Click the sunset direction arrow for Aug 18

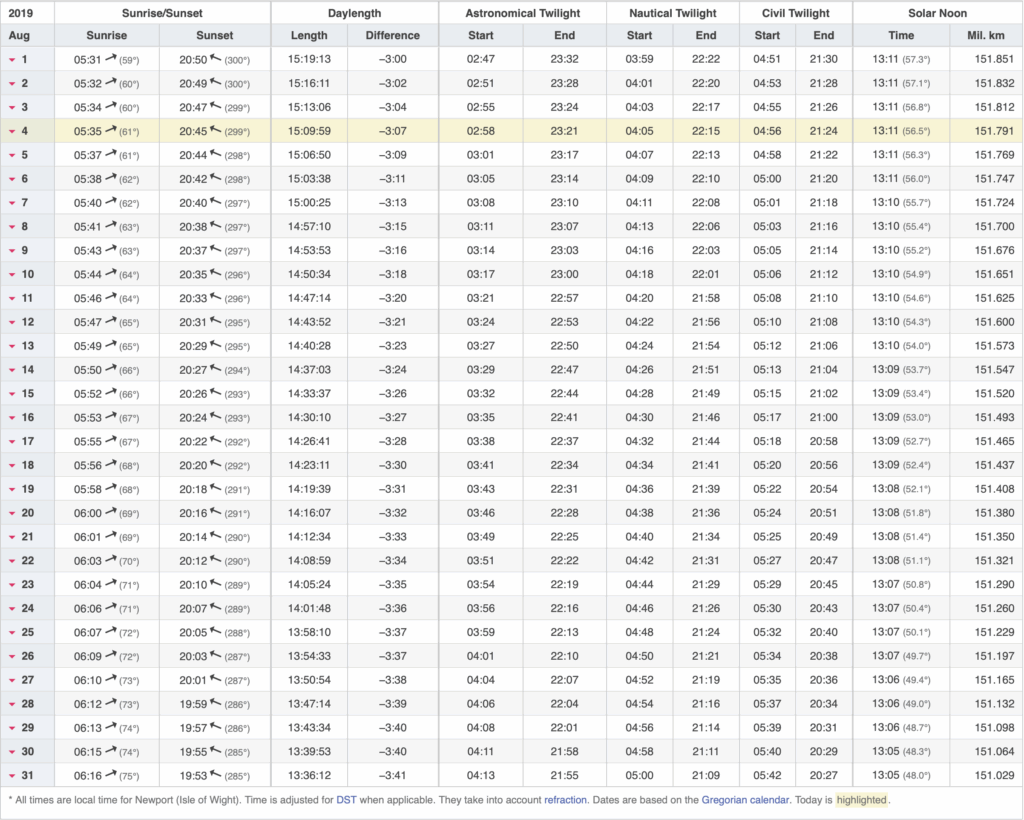[216, 465]
